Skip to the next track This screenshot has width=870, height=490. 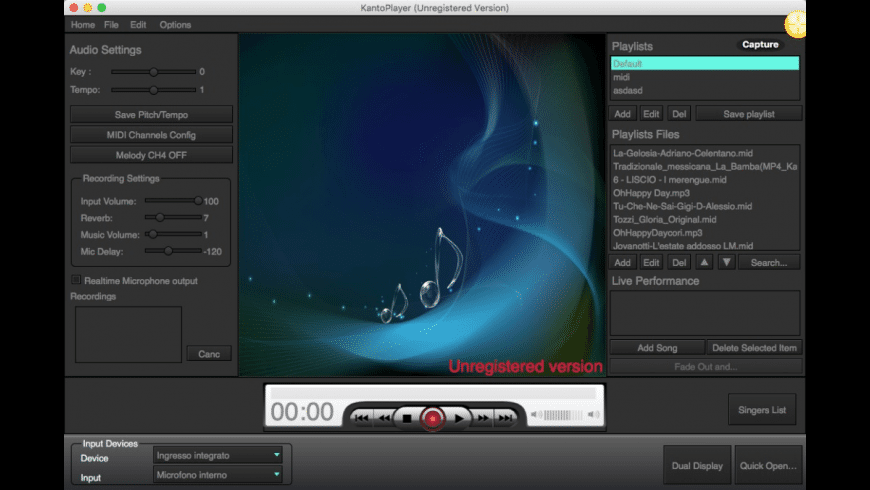click(x=506, y=417)
